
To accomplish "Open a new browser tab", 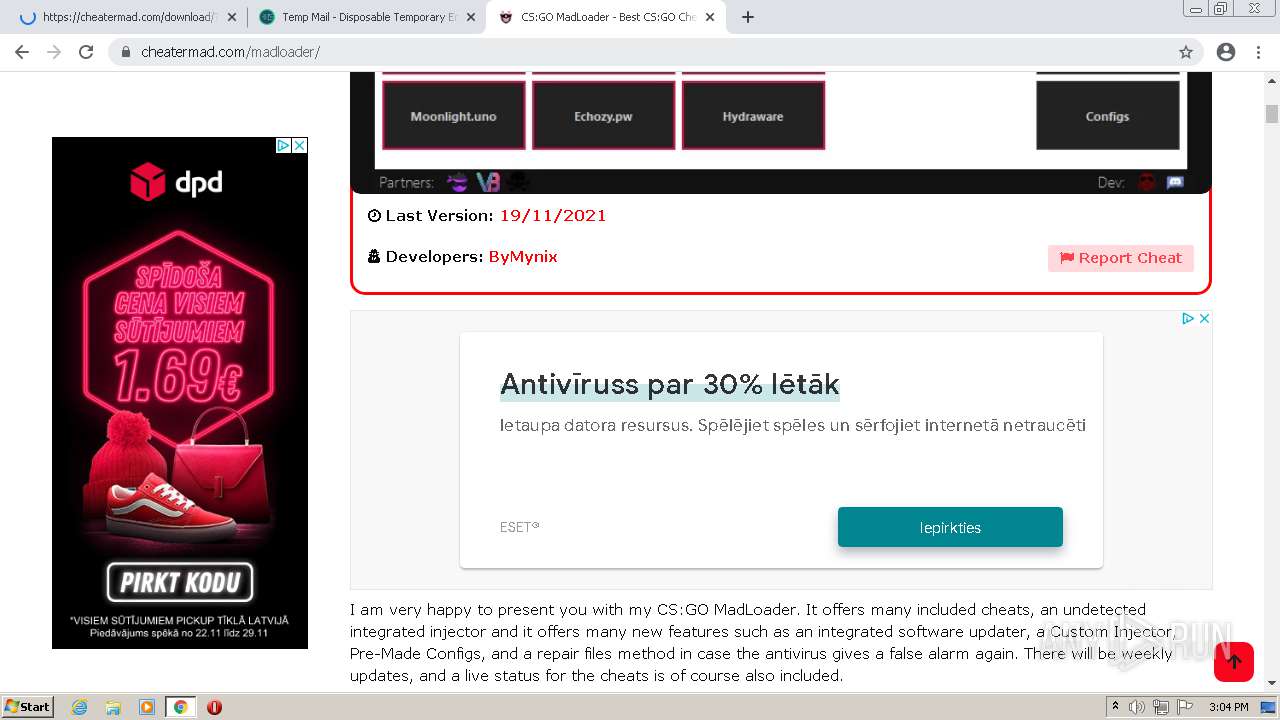I will [x=748, y=17].
